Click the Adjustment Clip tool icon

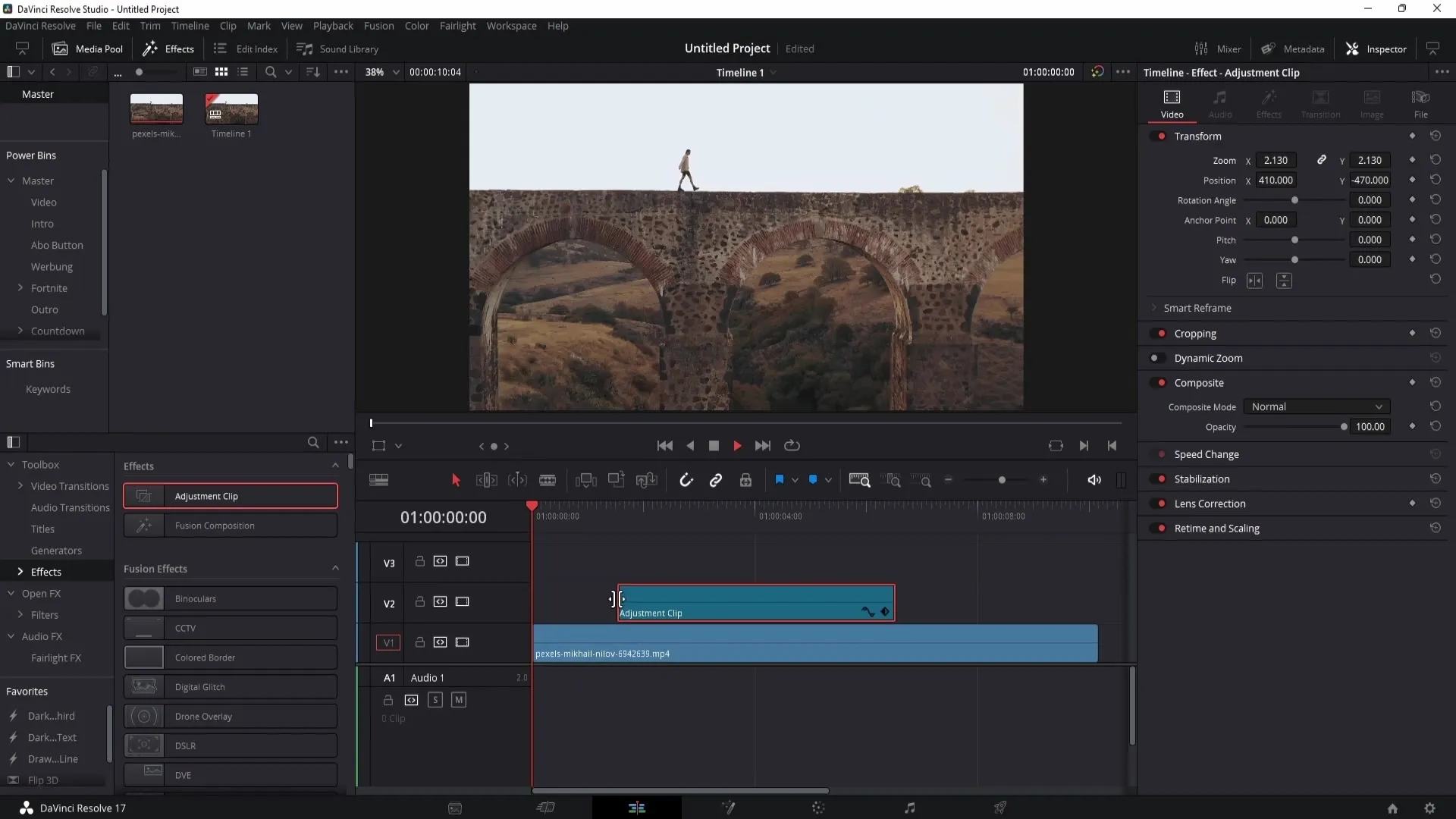pos(143,495)
